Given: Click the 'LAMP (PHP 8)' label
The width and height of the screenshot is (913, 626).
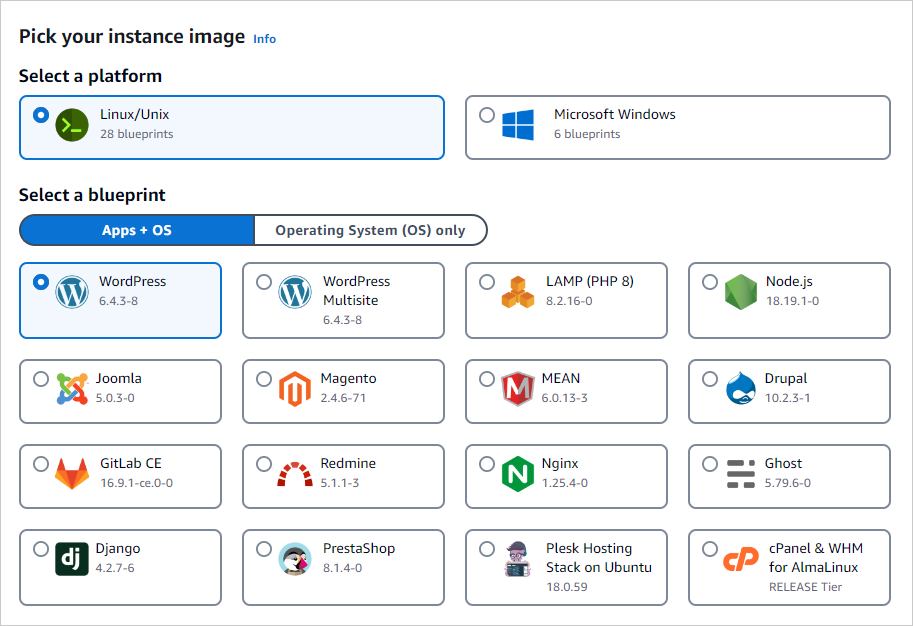Looking at the screenshot, I should 590,281.
